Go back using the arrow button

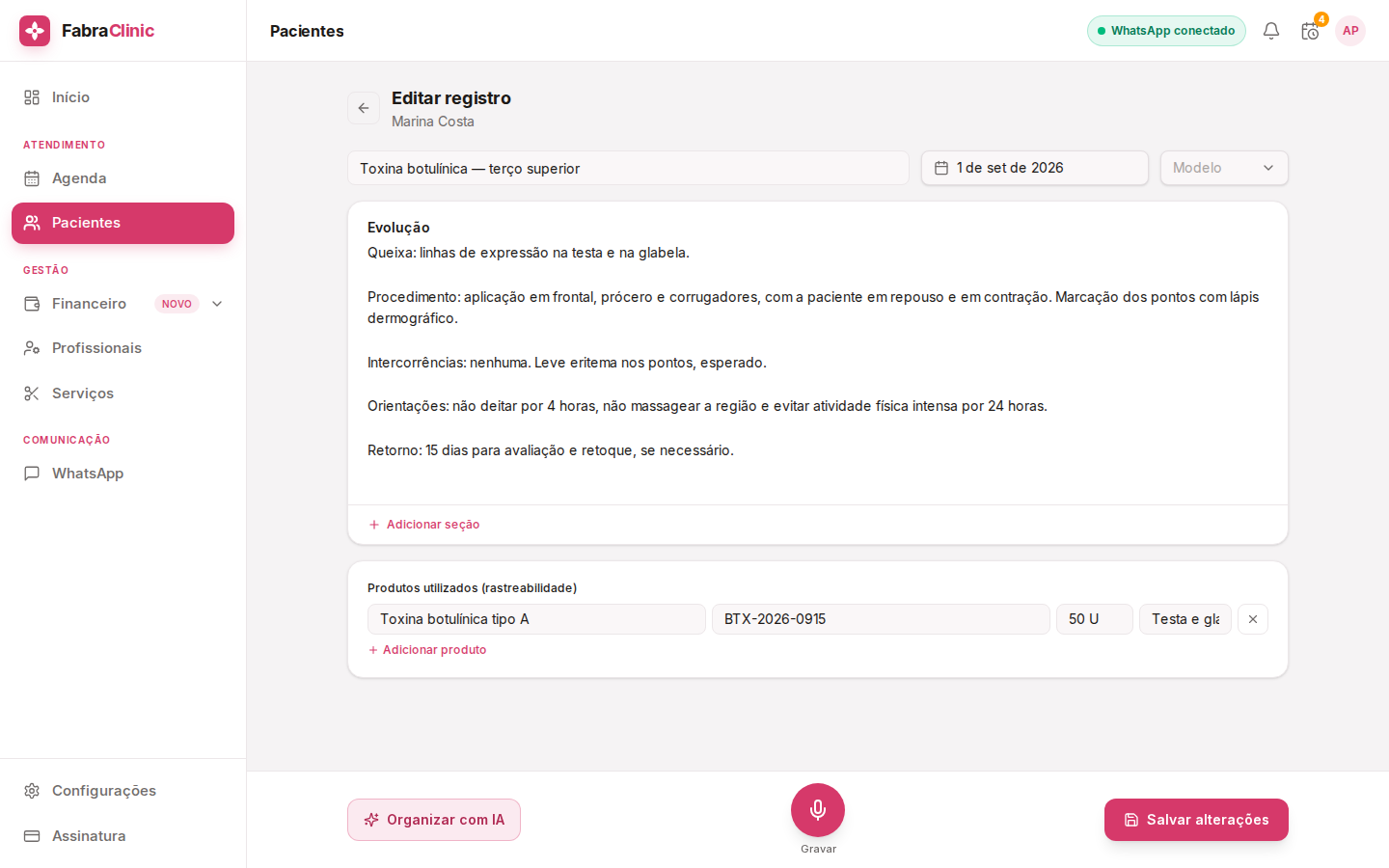364,108
